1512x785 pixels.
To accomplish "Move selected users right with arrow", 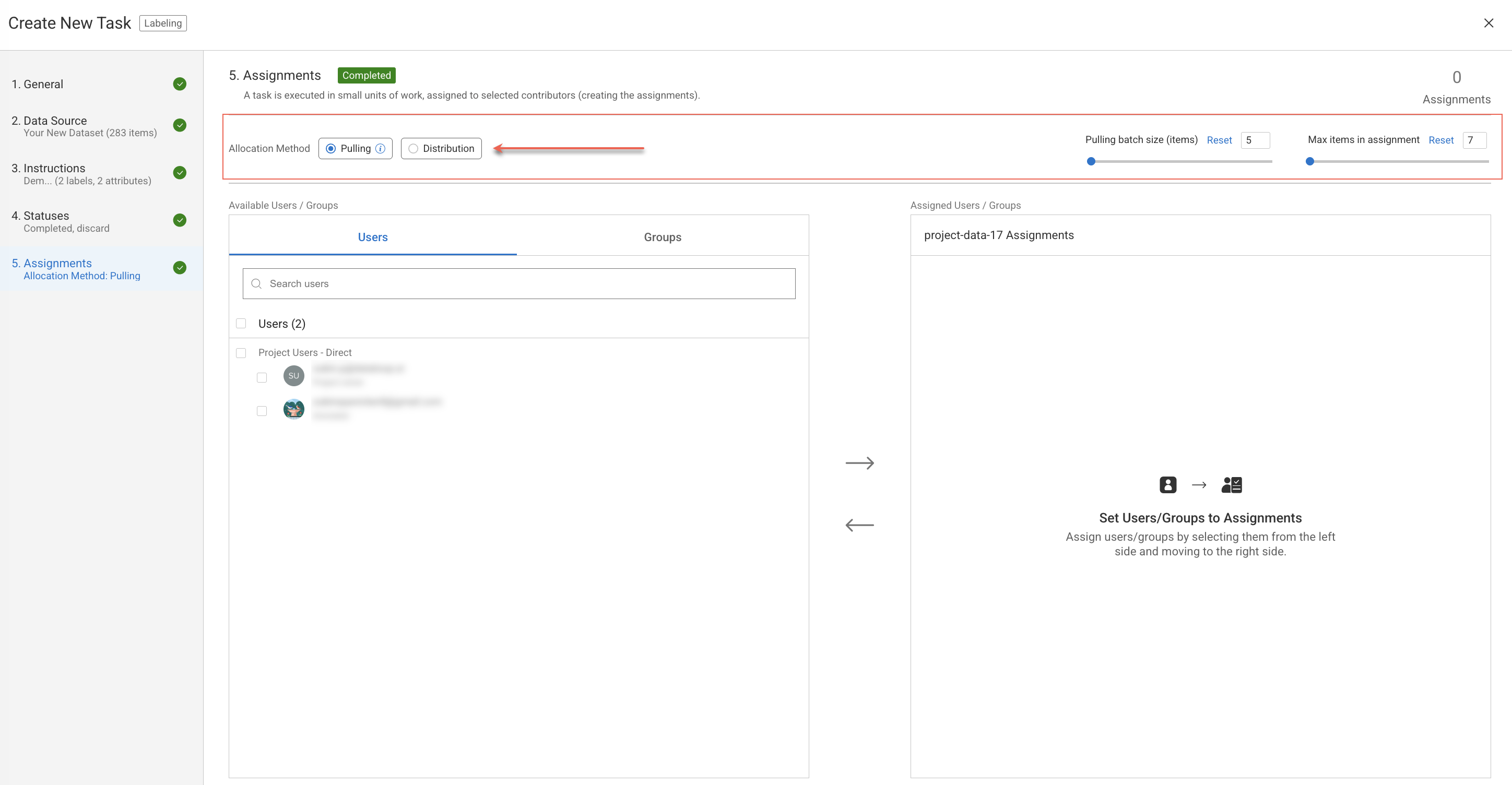I will point(859,463).
